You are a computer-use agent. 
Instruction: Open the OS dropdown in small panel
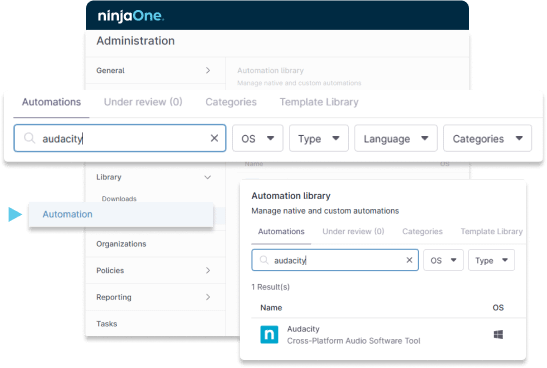pyautogui.click(x=443, y=260)
